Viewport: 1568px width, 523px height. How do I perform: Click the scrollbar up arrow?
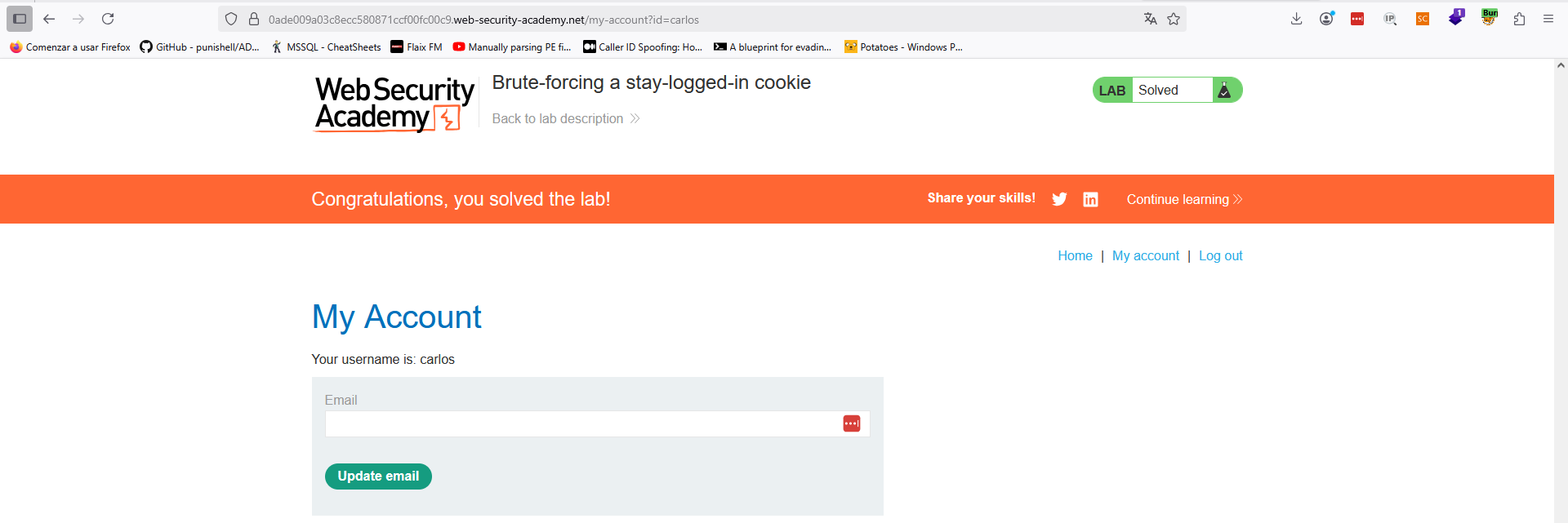(1561, 65)
